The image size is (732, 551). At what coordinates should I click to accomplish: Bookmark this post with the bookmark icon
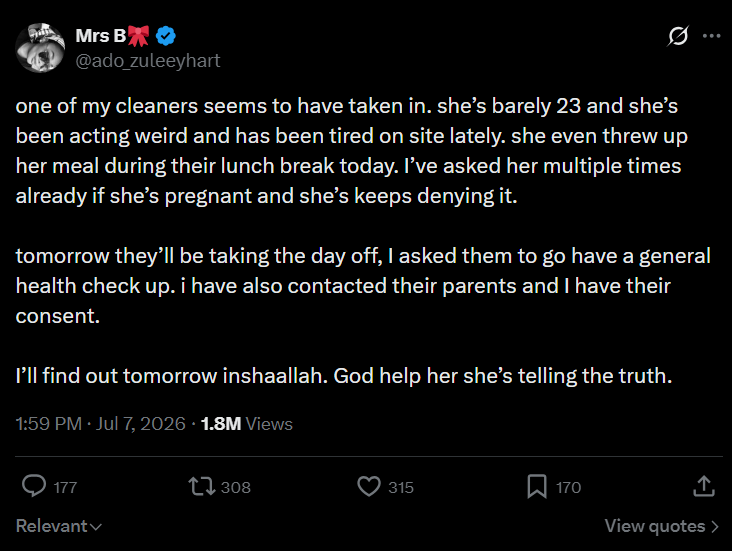coord(537,486)
